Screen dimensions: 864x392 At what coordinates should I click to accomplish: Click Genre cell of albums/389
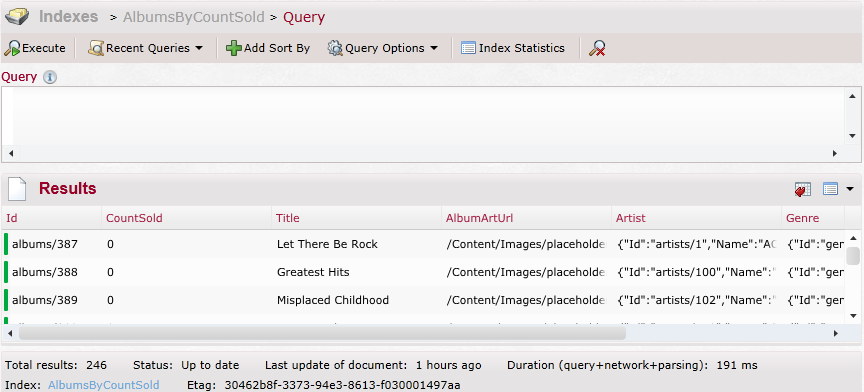(816, 300)
